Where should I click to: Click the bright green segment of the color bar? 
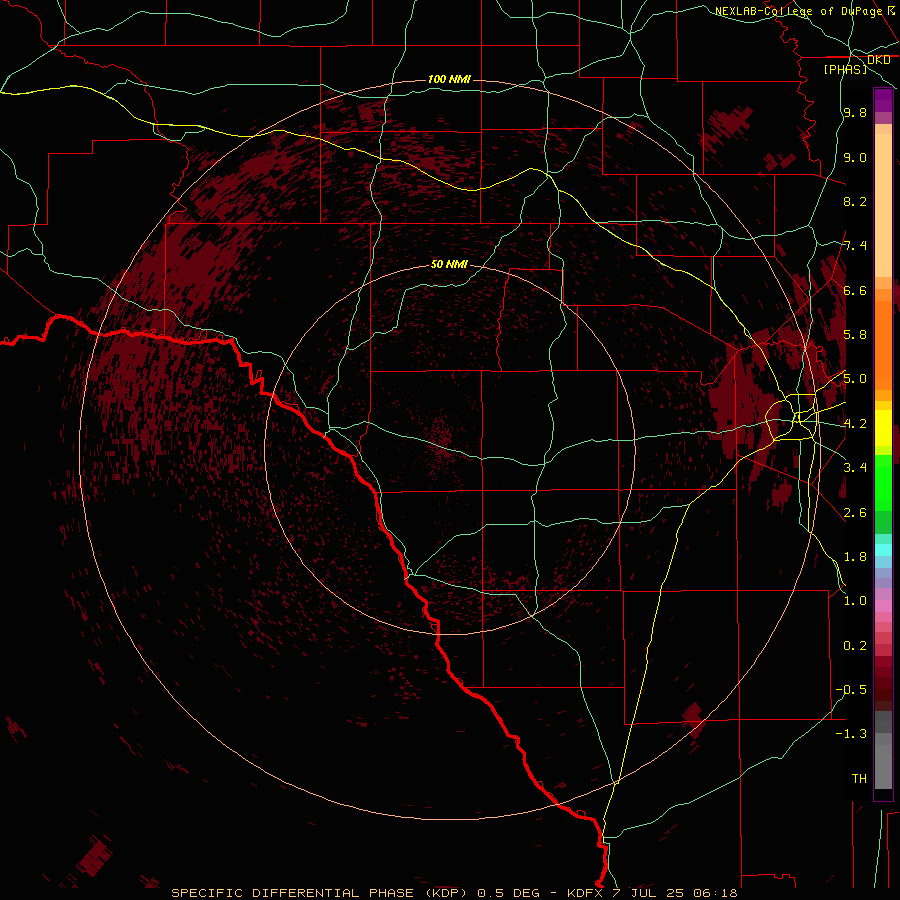[883, 481]
